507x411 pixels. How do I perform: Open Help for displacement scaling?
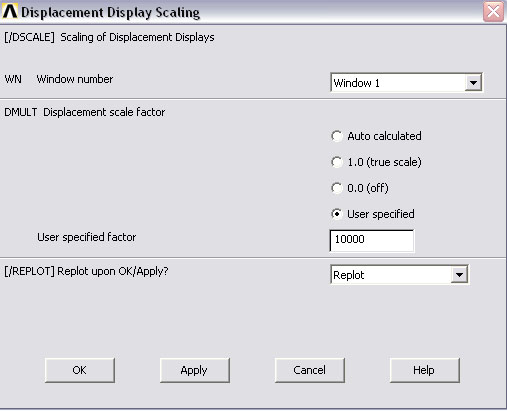point(424,370)
